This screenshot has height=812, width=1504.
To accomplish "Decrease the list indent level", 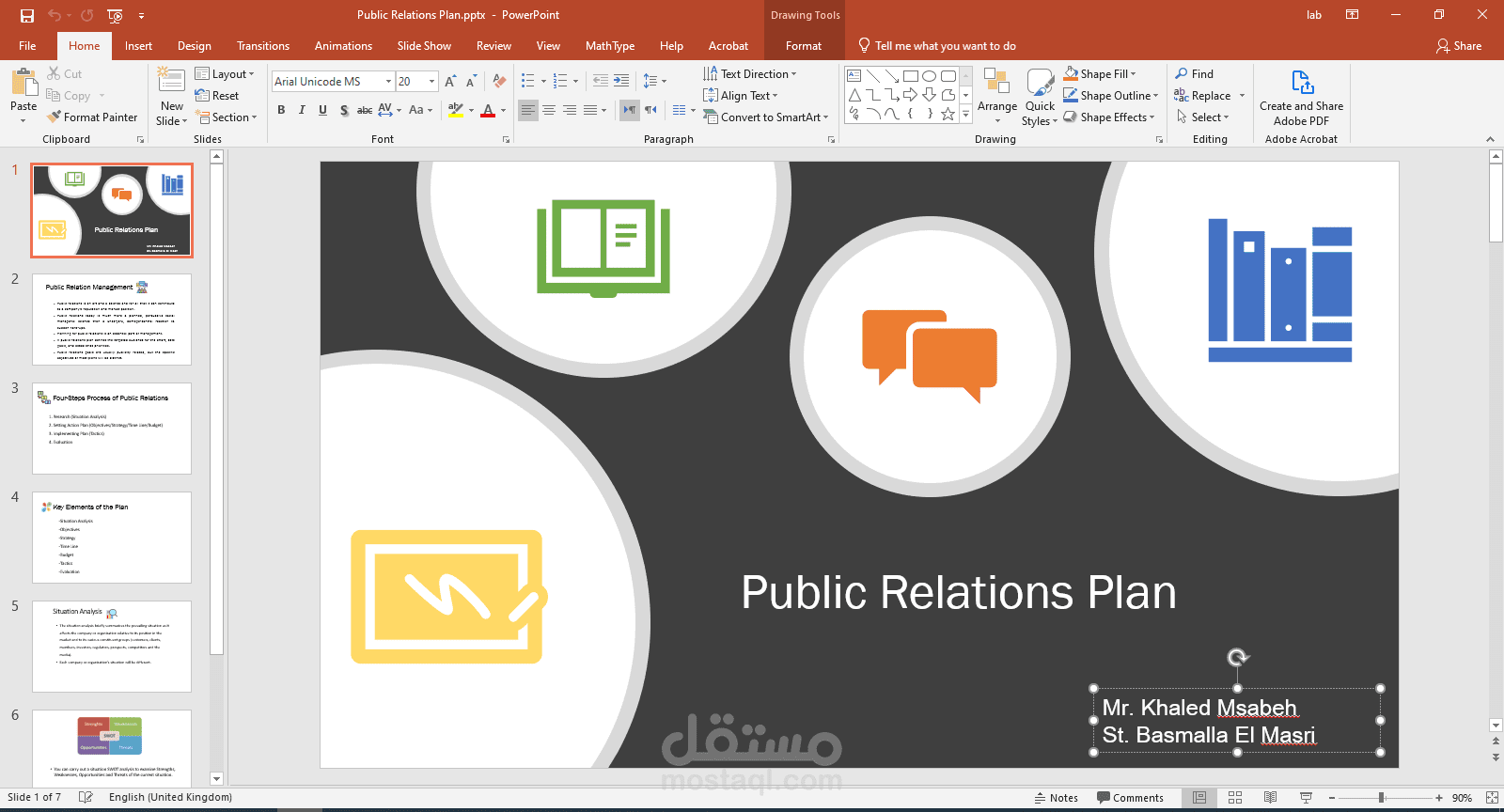I will tap(600, 82).
